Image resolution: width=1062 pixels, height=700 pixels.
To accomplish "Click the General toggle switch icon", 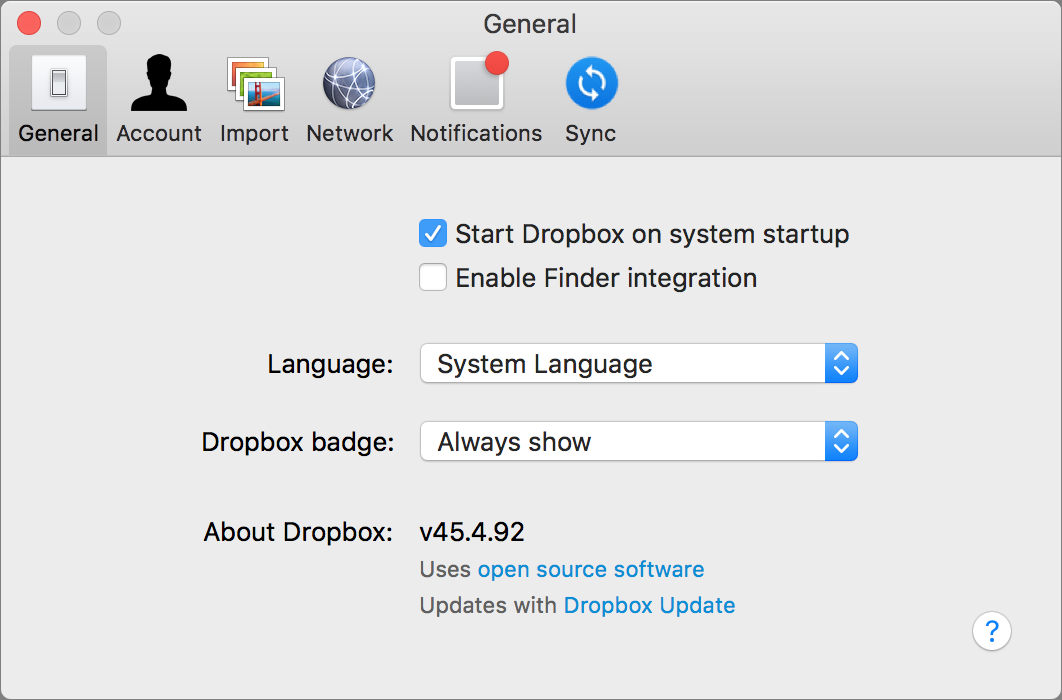I will coord(57,83).
